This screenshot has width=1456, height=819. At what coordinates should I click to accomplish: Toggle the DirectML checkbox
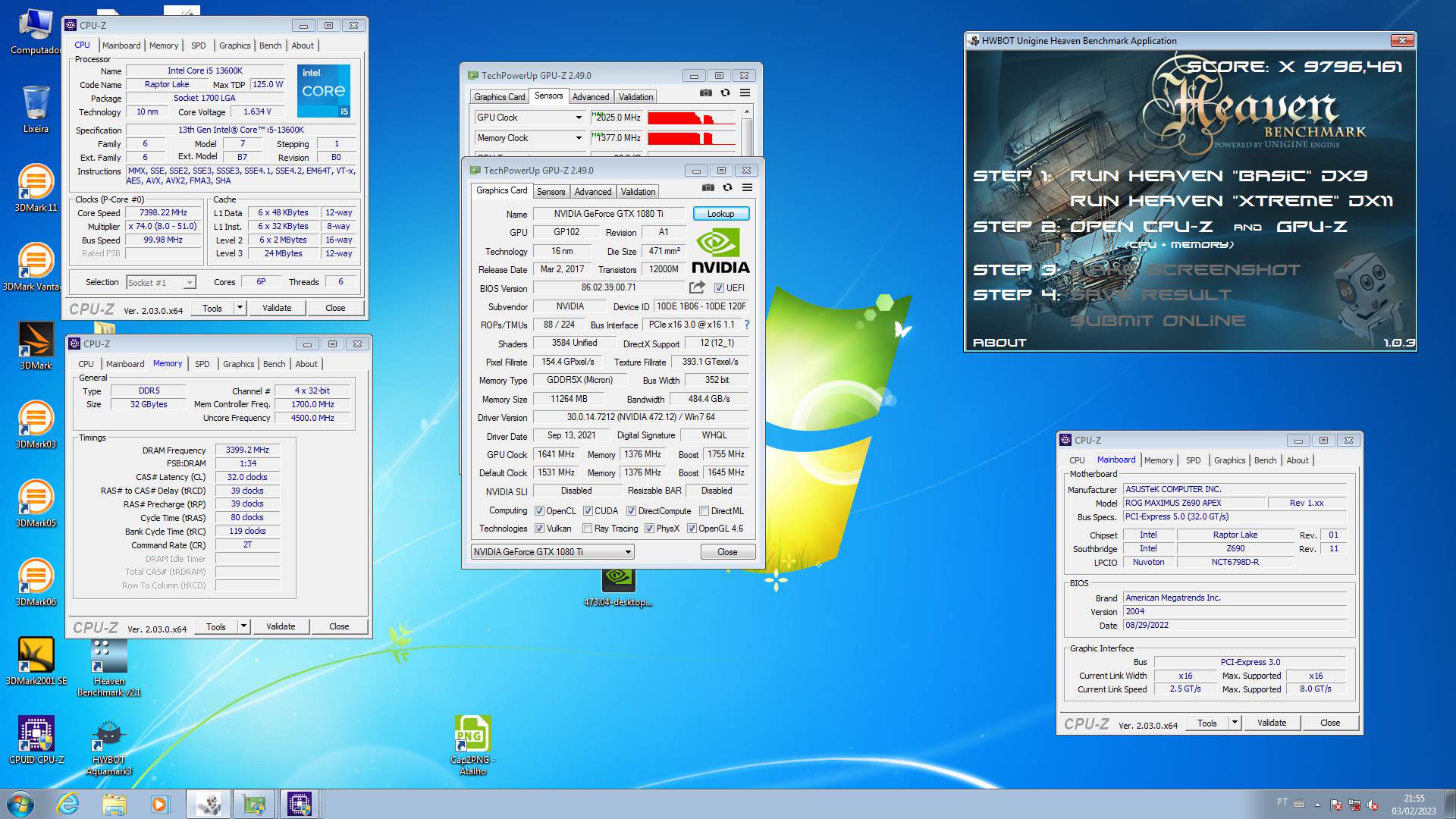704,511
